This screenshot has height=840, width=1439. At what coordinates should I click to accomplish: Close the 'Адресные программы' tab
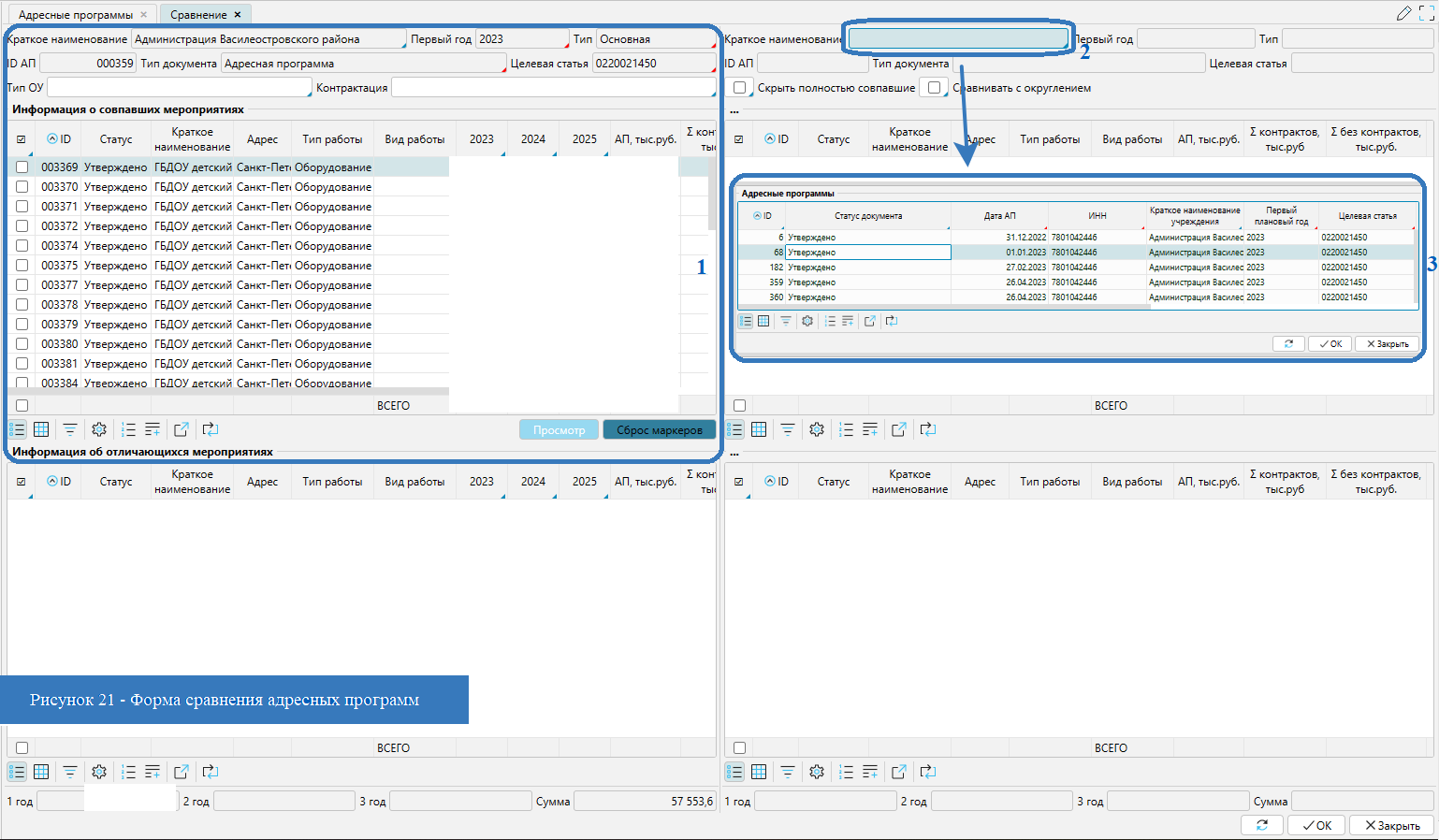click(x=144, y=15)
